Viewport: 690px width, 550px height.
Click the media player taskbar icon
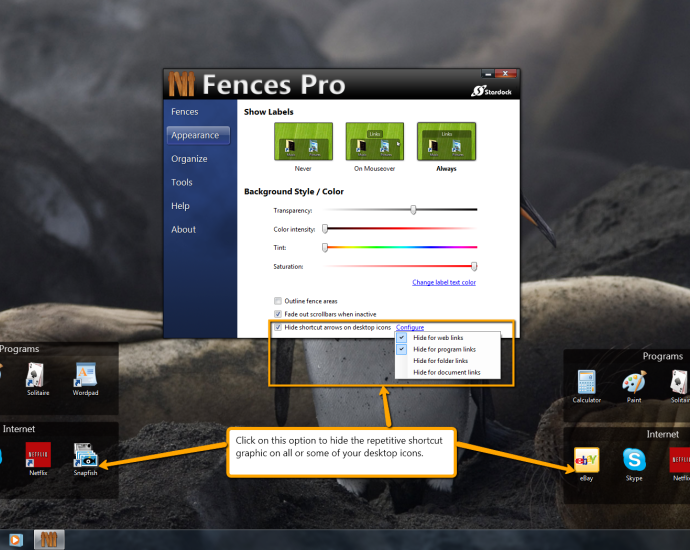[15, 539]
